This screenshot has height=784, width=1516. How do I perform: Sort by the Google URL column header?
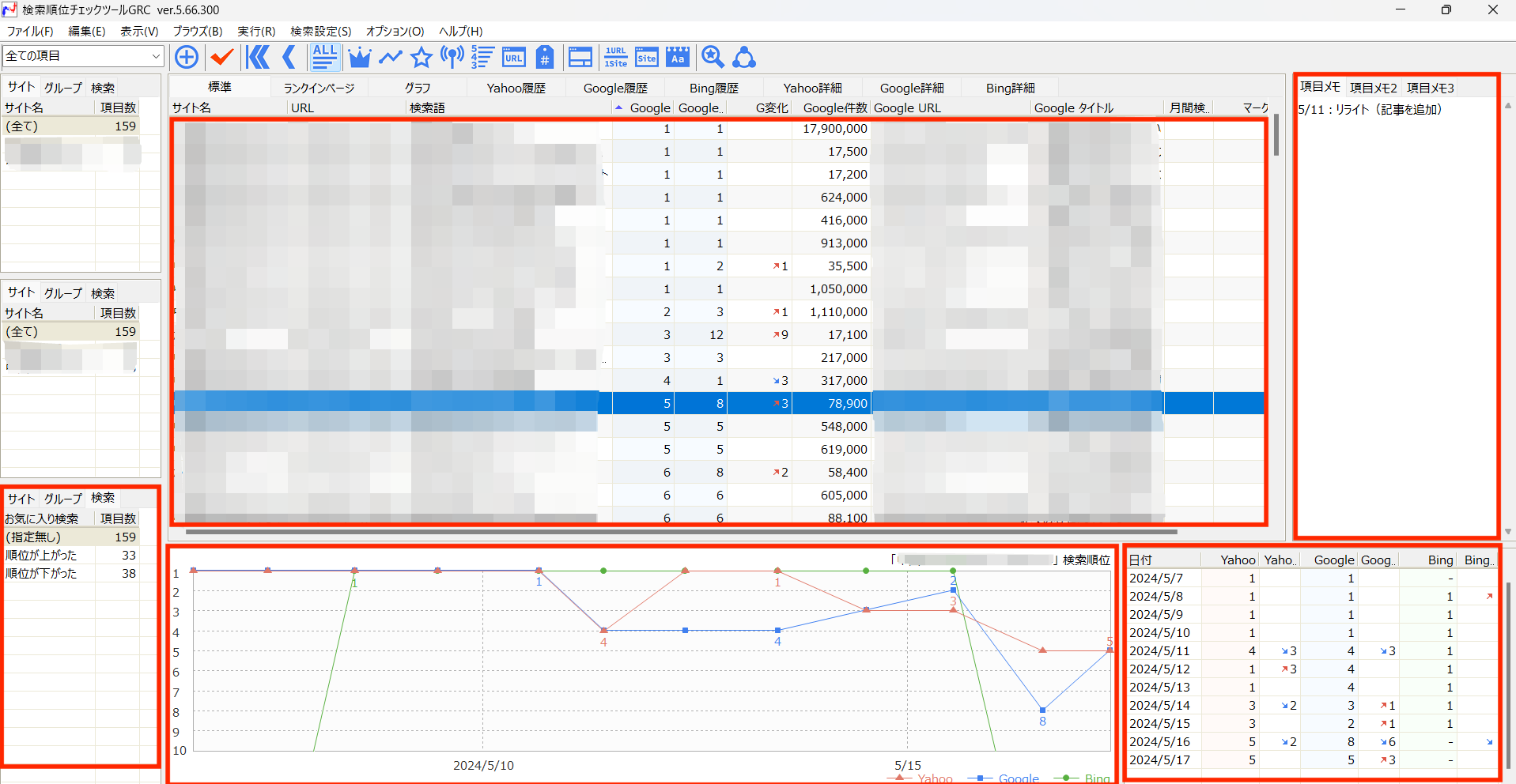pyautogui.click(x=951, y=107)
